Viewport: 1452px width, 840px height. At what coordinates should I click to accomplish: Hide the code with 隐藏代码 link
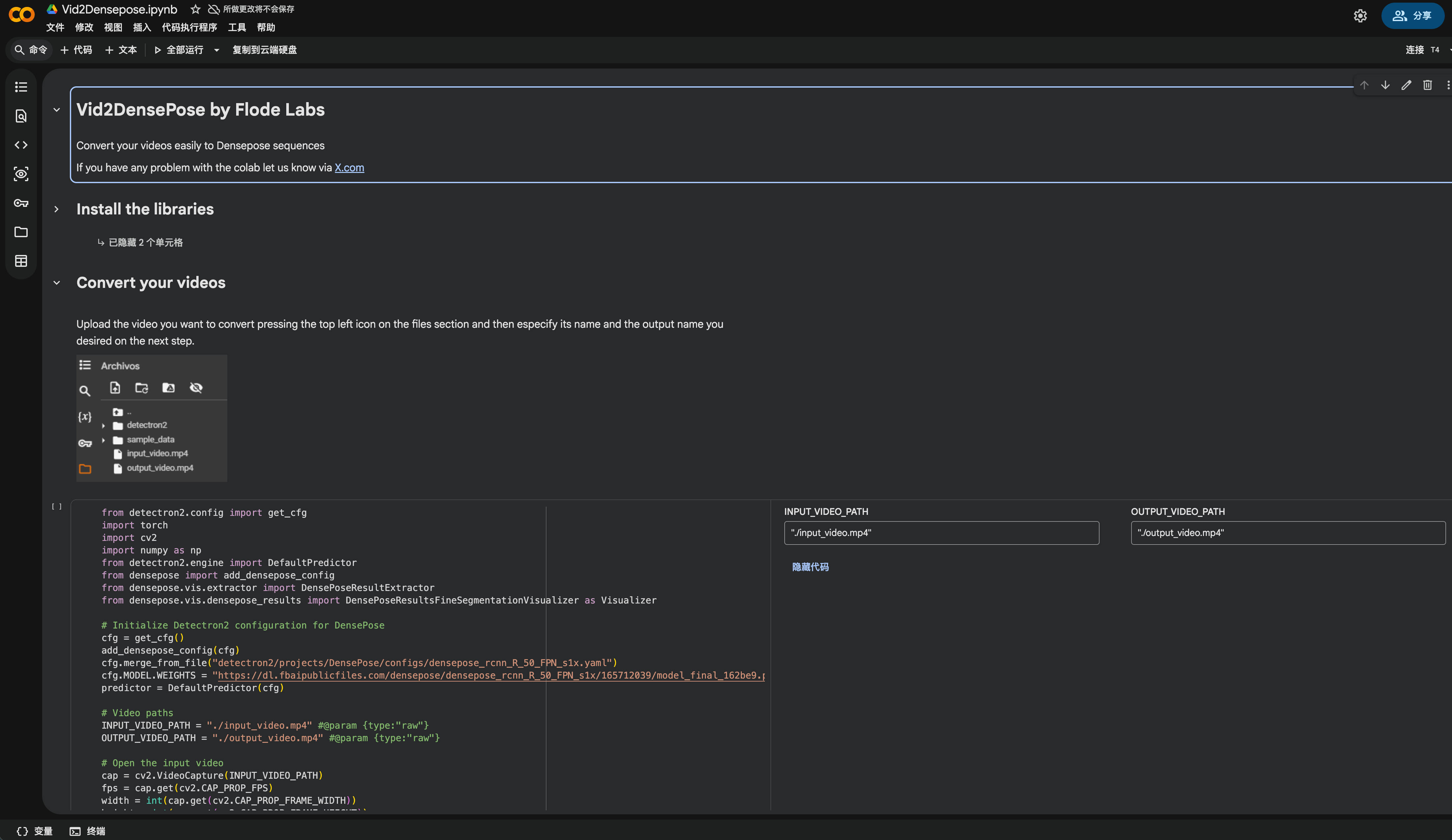pos(810,567)
